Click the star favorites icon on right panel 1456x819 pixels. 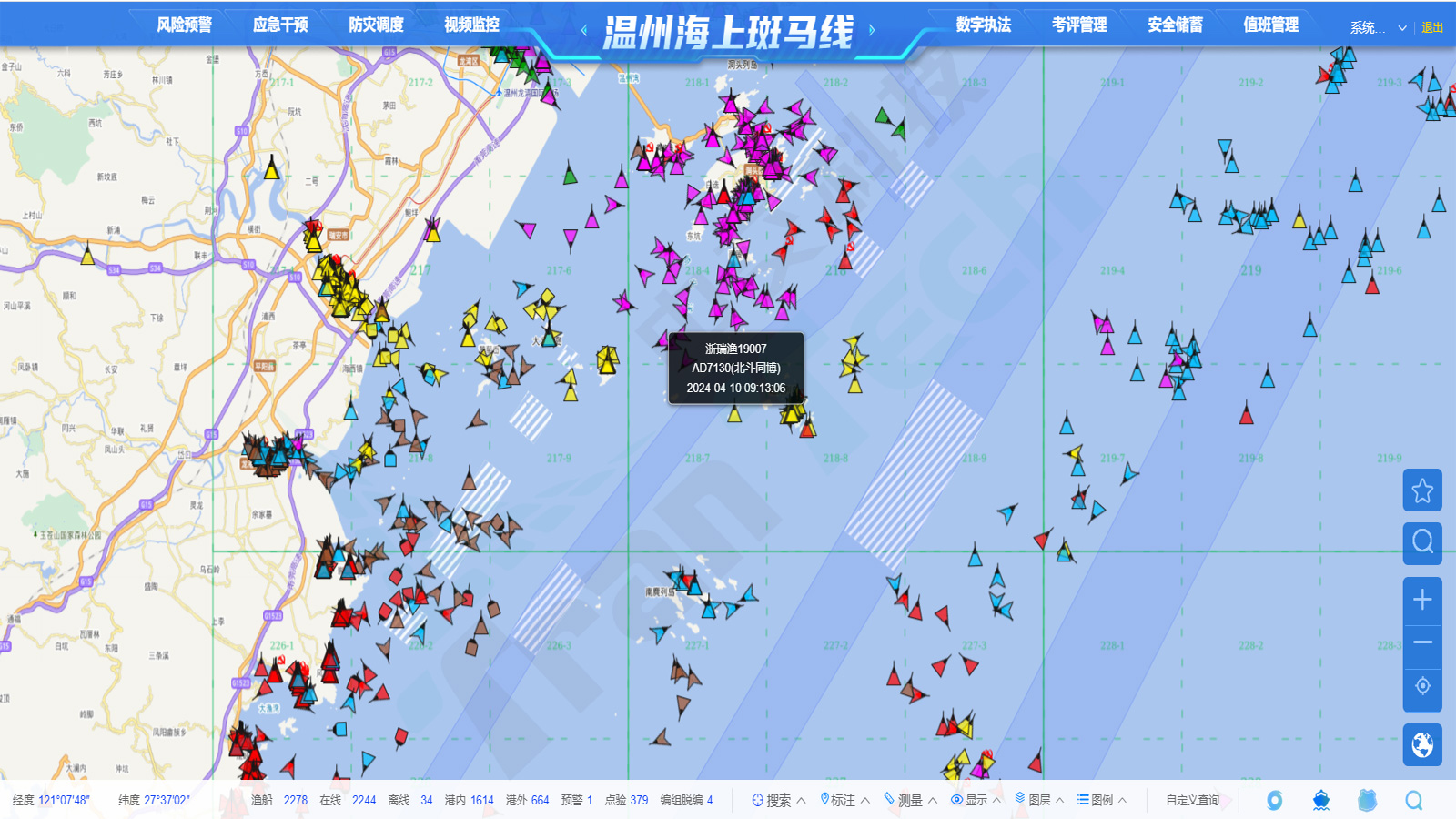1421,490
